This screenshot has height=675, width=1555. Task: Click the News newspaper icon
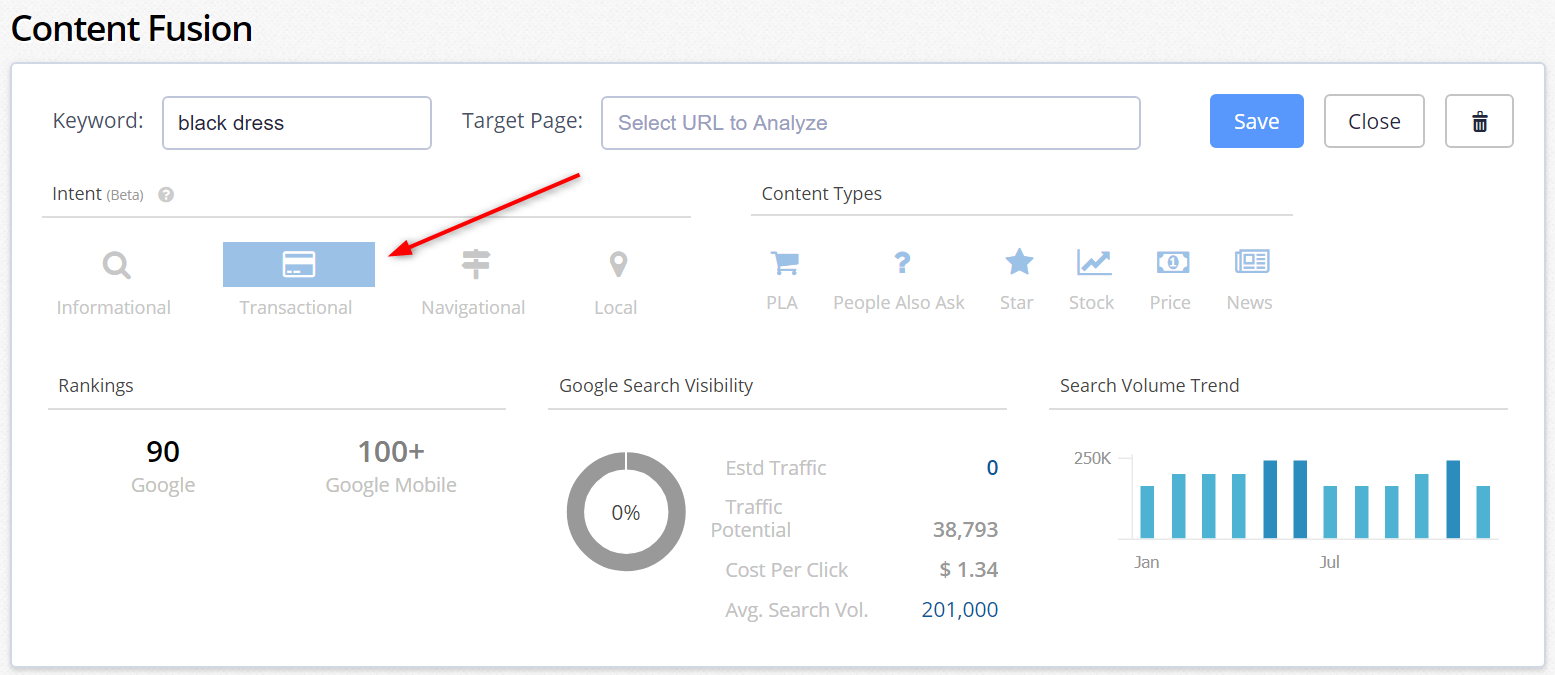tap(1252, 263)
